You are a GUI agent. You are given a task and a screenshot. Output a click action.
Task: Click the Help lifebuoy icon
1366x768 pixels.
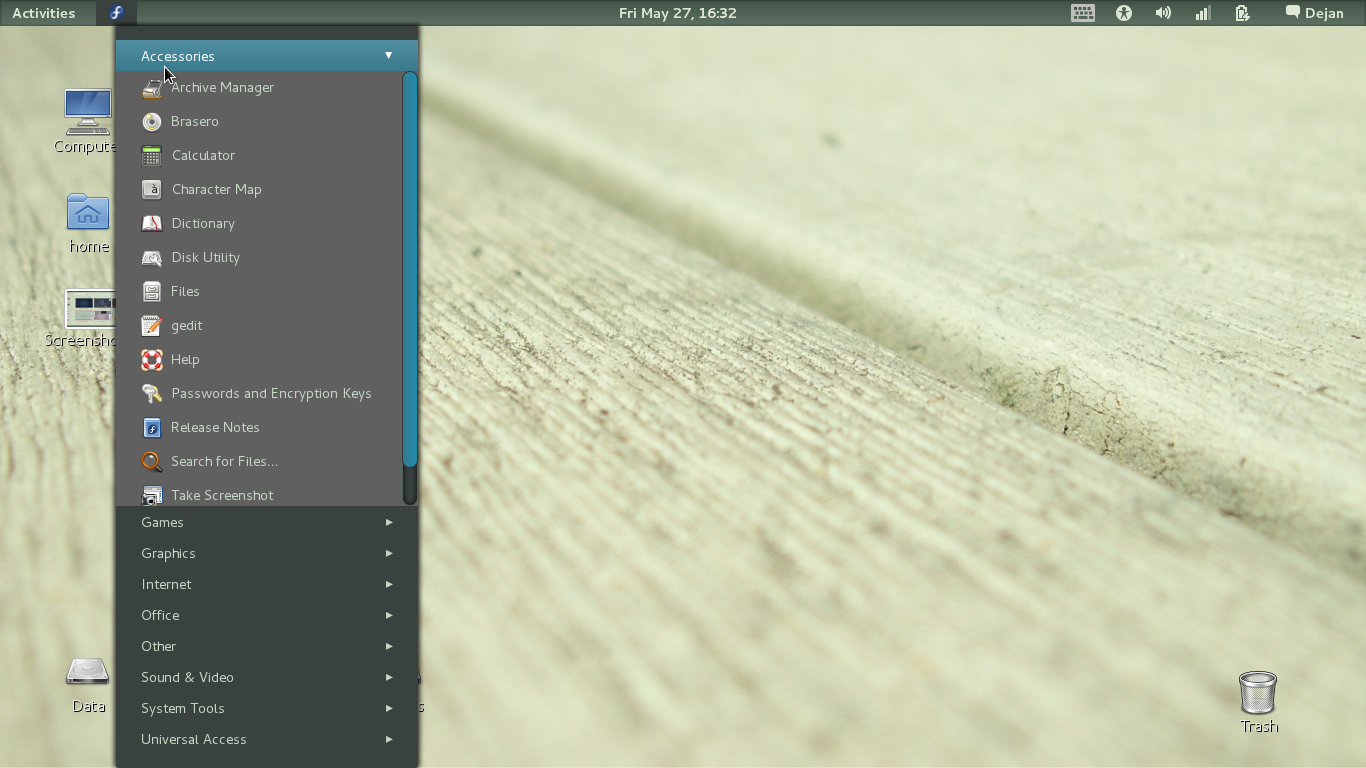(x=152, y=360)
